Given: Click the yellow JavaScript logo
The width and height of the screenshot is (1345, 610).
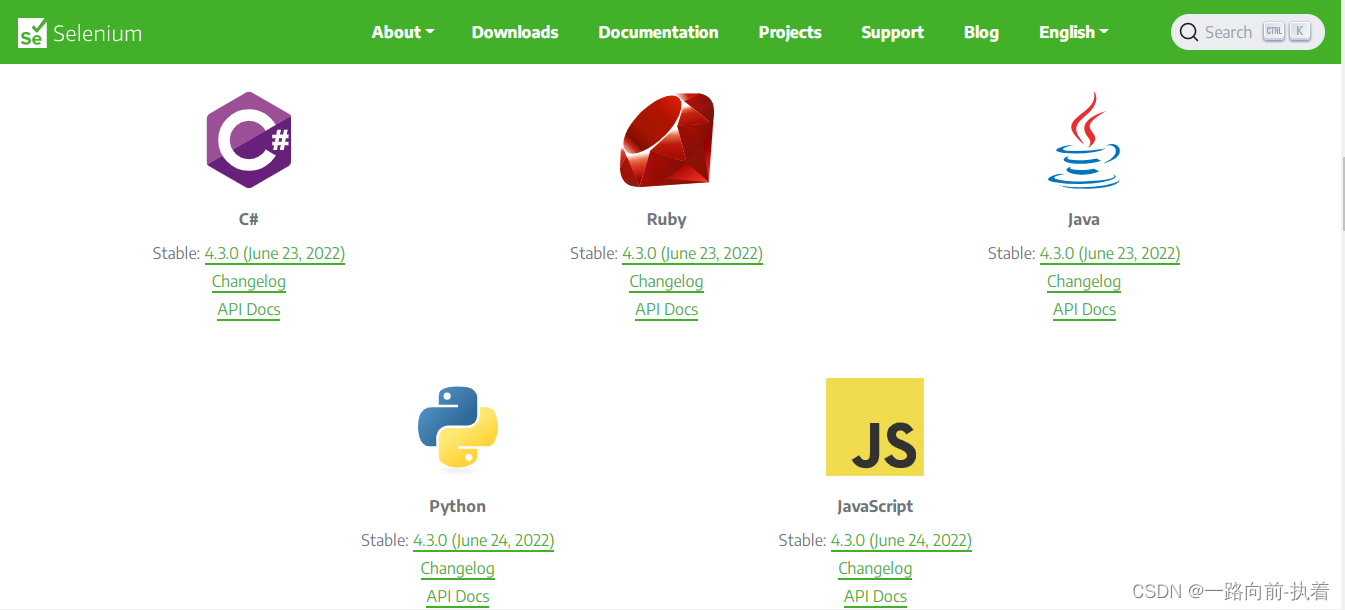Looking at the screenshot, I should 874,426.
